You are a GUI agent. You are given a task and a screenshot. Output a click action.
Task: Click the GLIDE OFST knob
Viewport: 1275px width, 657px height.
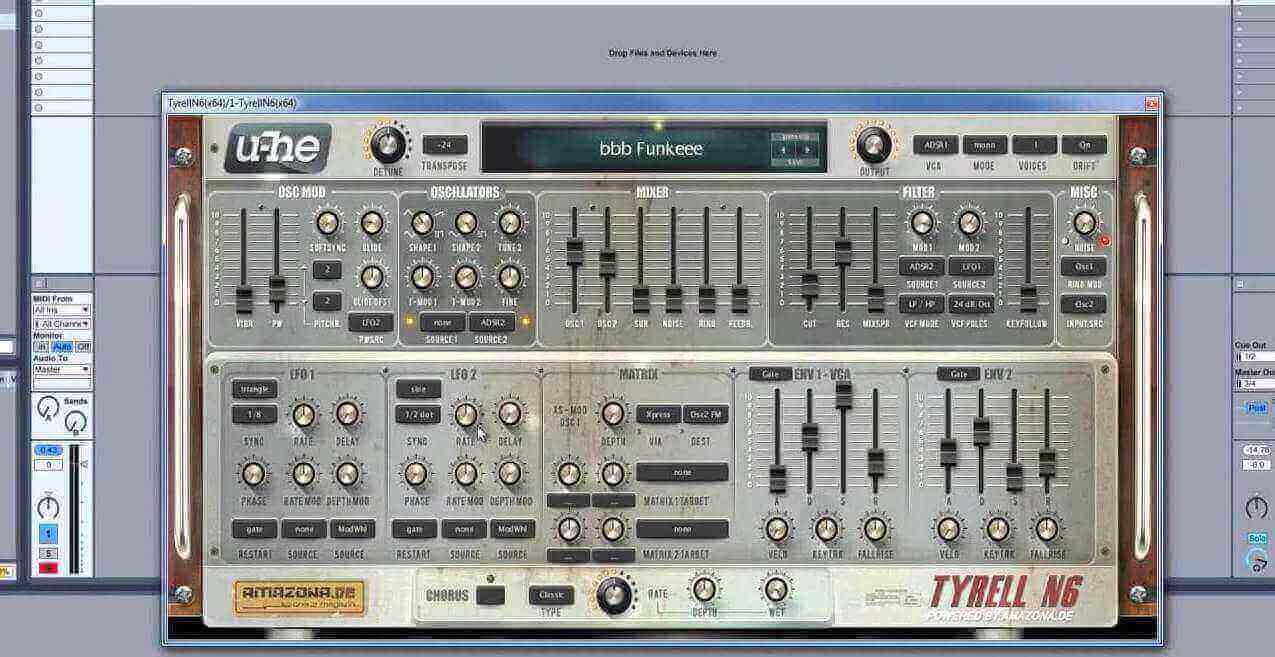point(371,277)
